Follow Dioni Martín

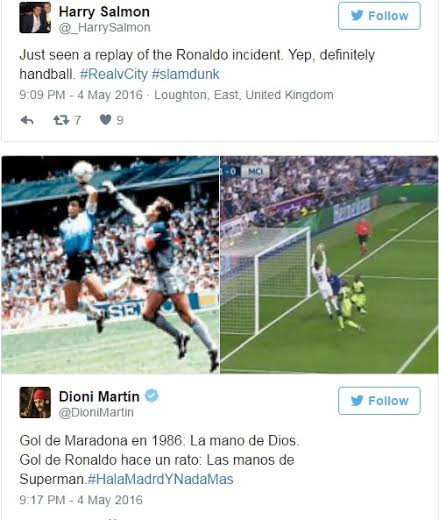pos(379,401)
